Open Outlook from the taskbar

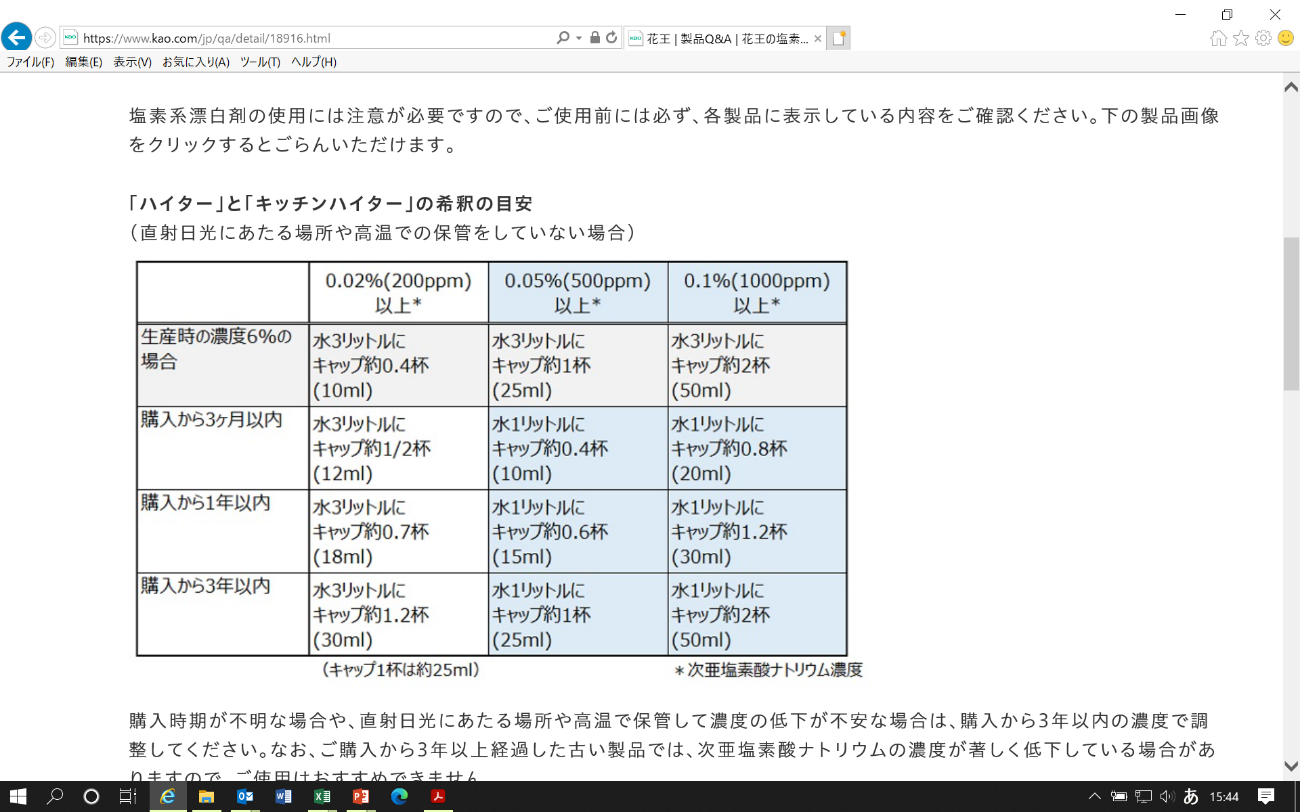245,797
